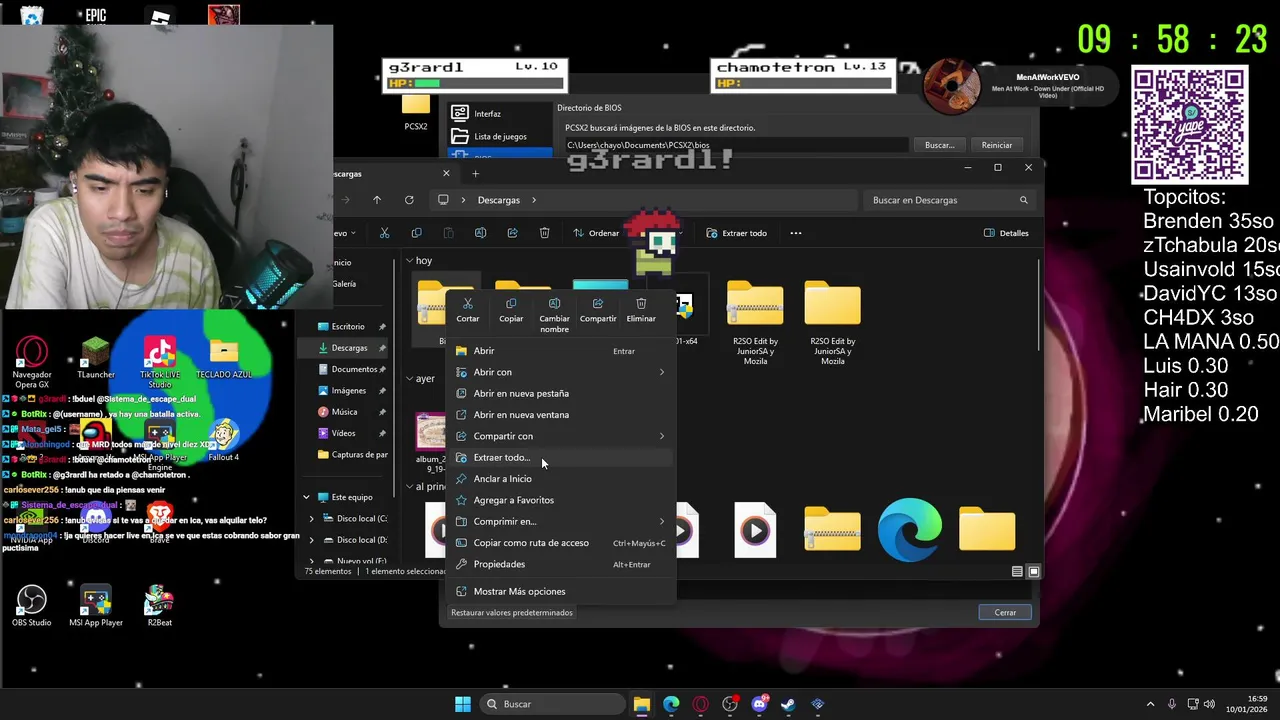Choose 'Abrir en nueva pestaña'
Viewport: 1280px width, 720px height.
point(560,393)
